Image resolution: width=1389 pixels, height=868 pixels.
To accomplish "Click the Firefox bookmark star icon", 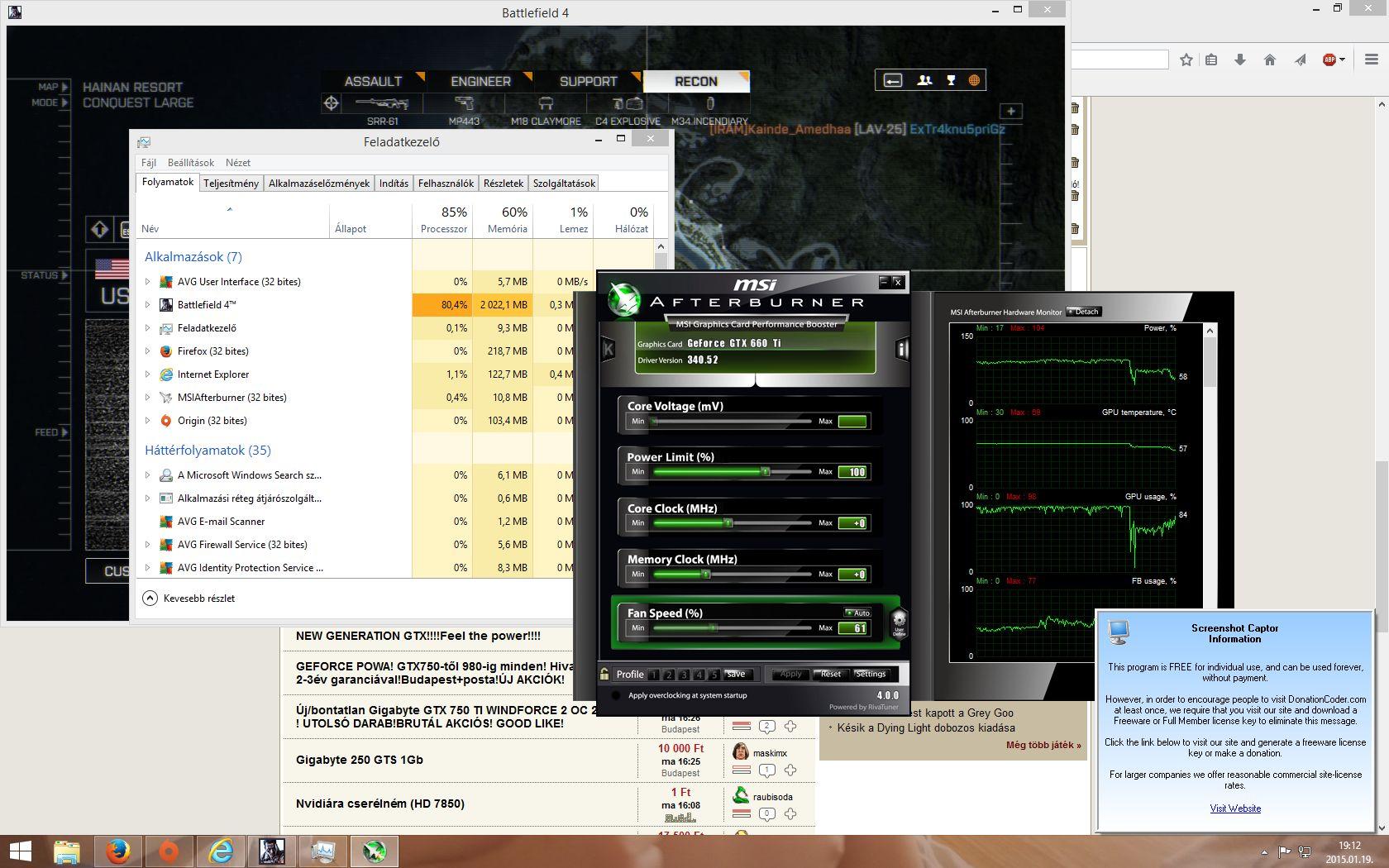I will tap(1186, 60).
